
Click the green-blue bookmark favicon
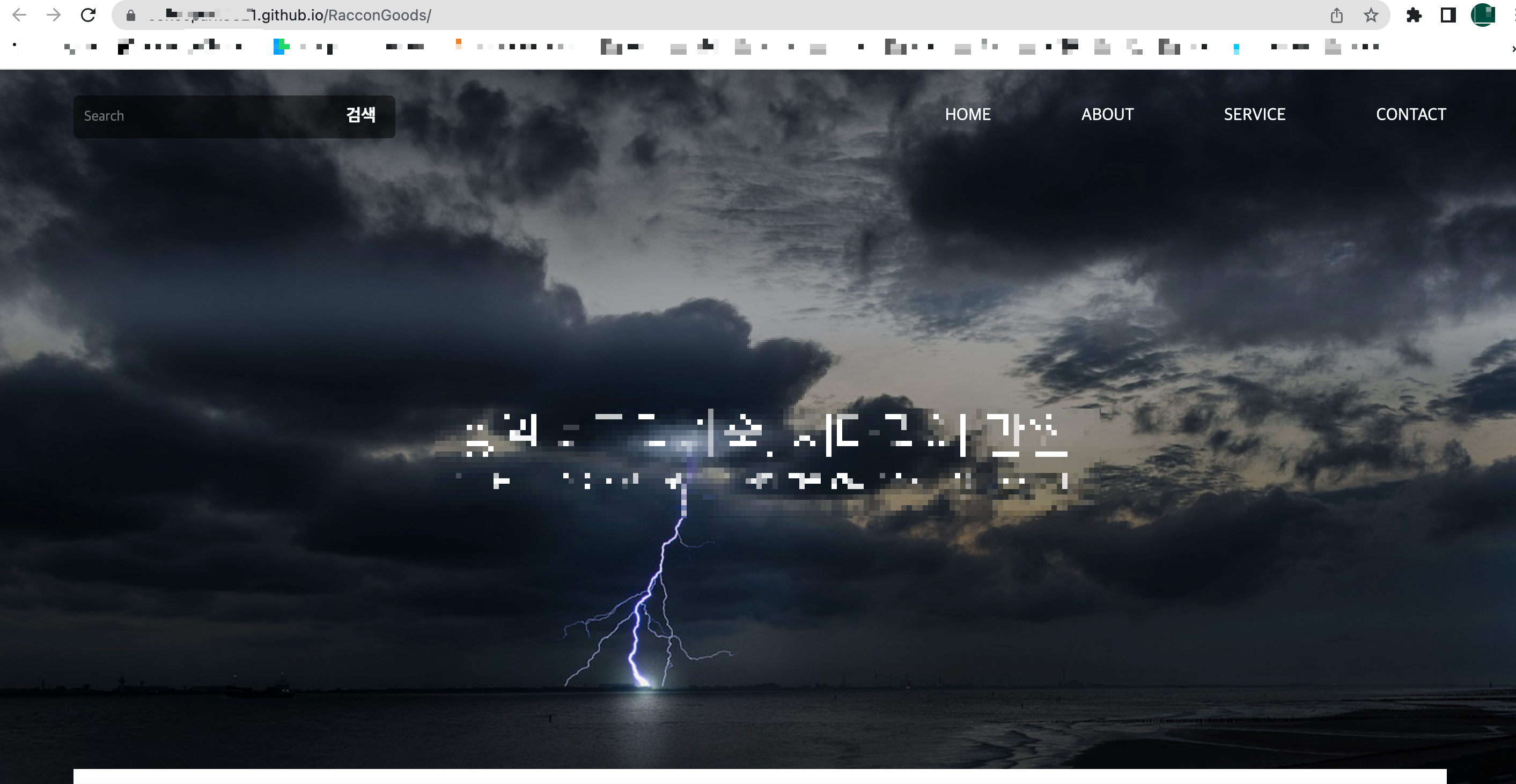(281, 47)
